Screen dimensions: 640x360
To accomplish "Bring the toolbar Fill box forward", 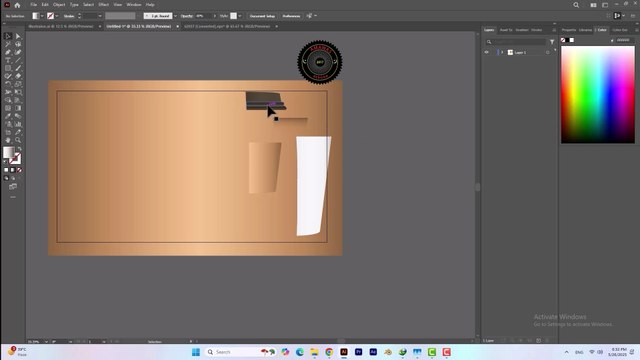I will [x=8, y=153].
